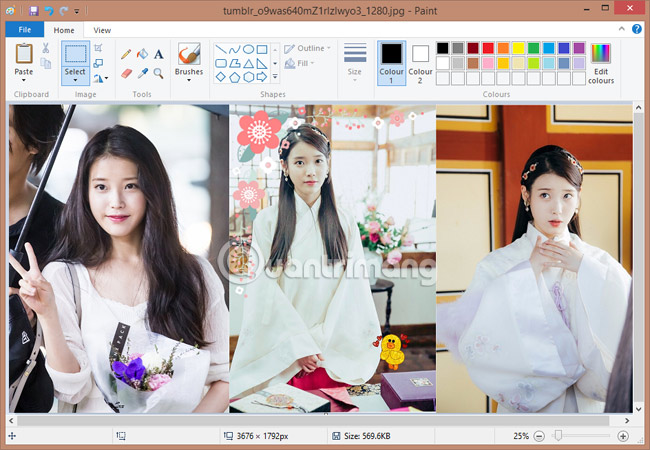Pick the black colour swatch in palette
This screenshot has height=450, width=650.
point(443,48)
